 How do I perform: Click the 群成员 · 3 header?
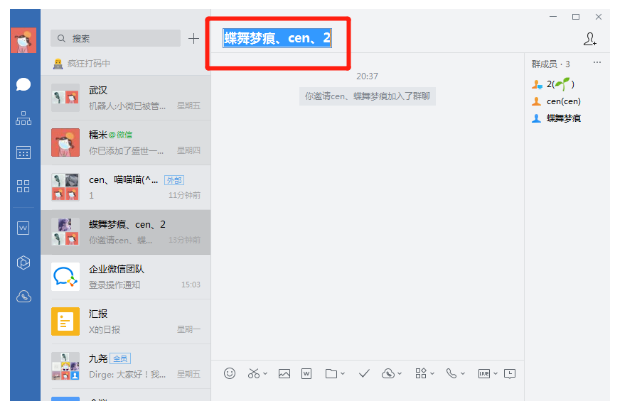pos(551,64)
